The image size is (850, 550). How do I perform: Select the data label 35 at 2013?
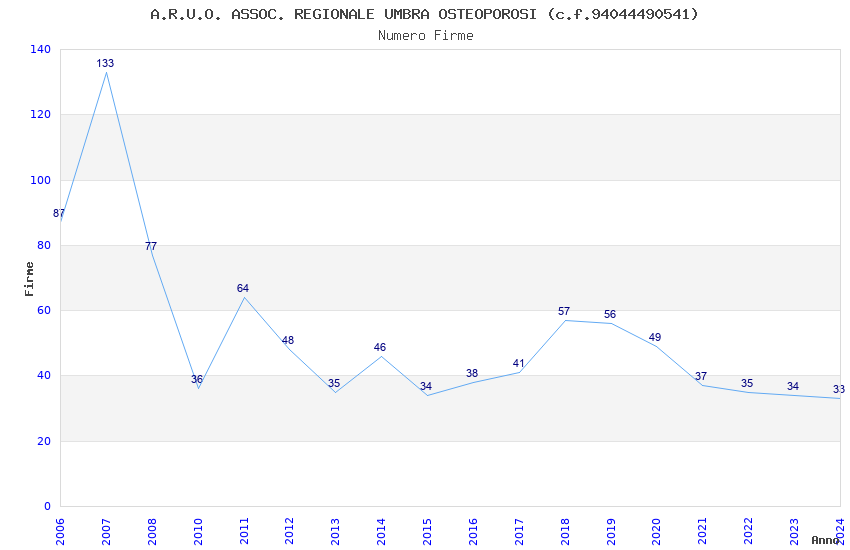pos(334,383)
